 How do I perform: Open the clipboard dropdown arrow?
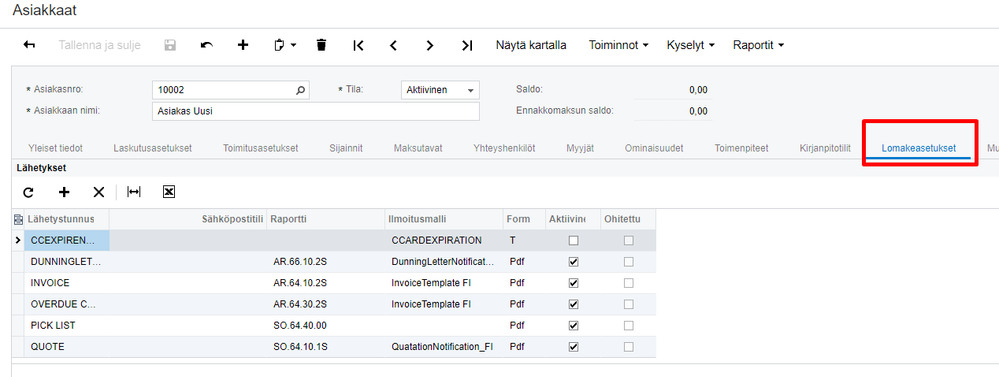[x=294, y=45]
